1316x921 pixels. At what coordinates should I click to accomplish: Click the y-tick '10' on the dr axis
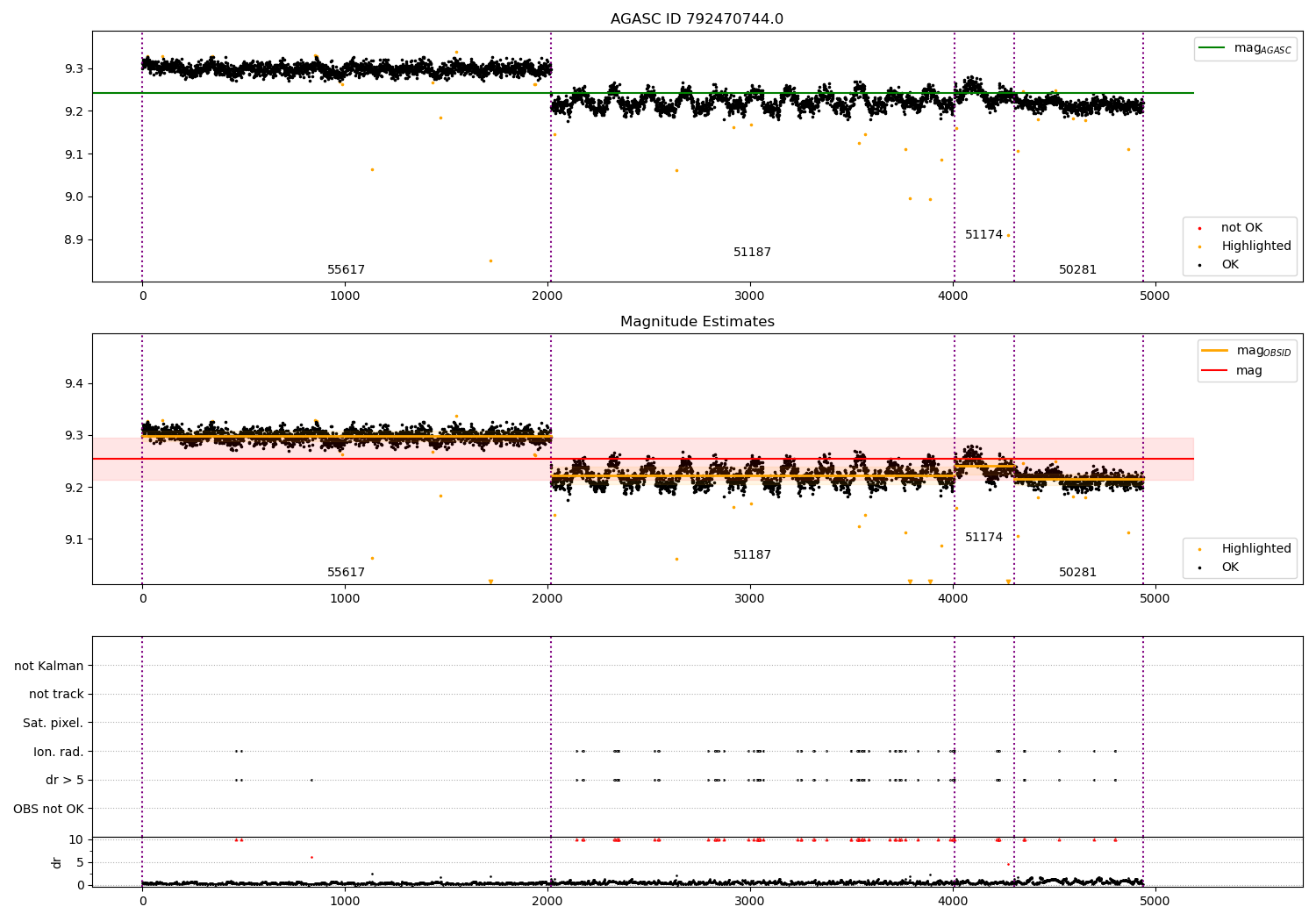pyautogui.click(x=76, y=840)
